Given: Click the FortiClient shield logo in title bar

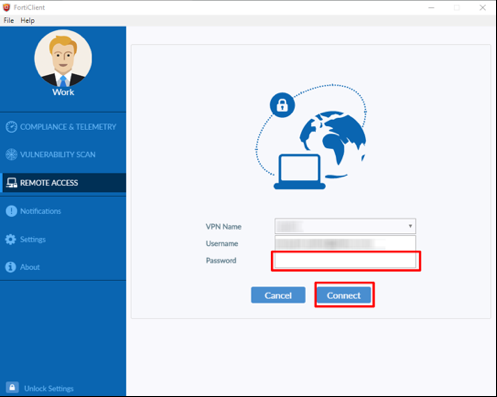Looking at the screenshot, I should pos(6,7).
